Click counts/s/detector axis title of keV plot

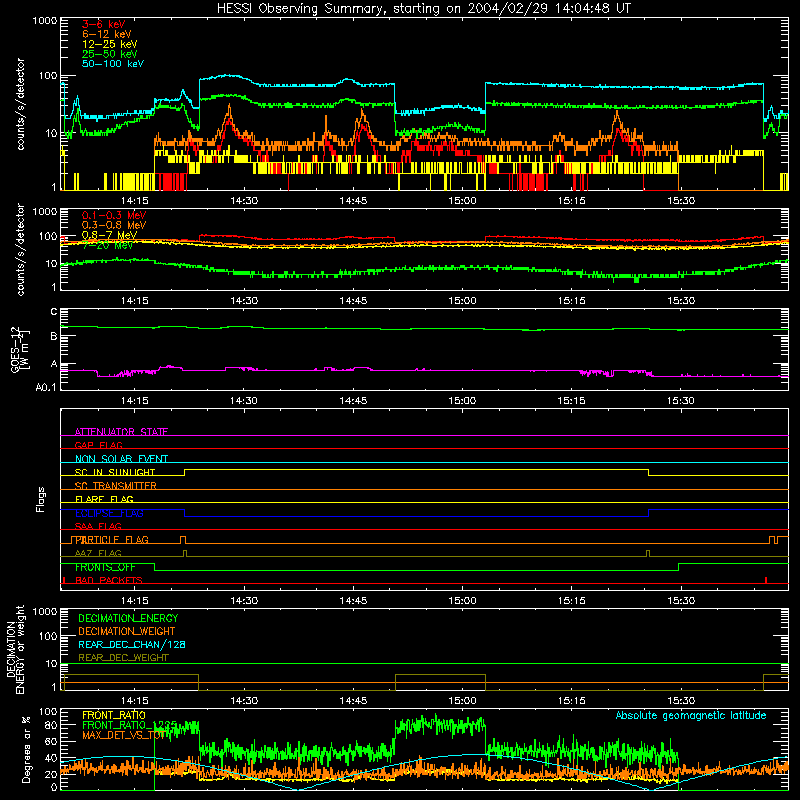pos(20,104)
